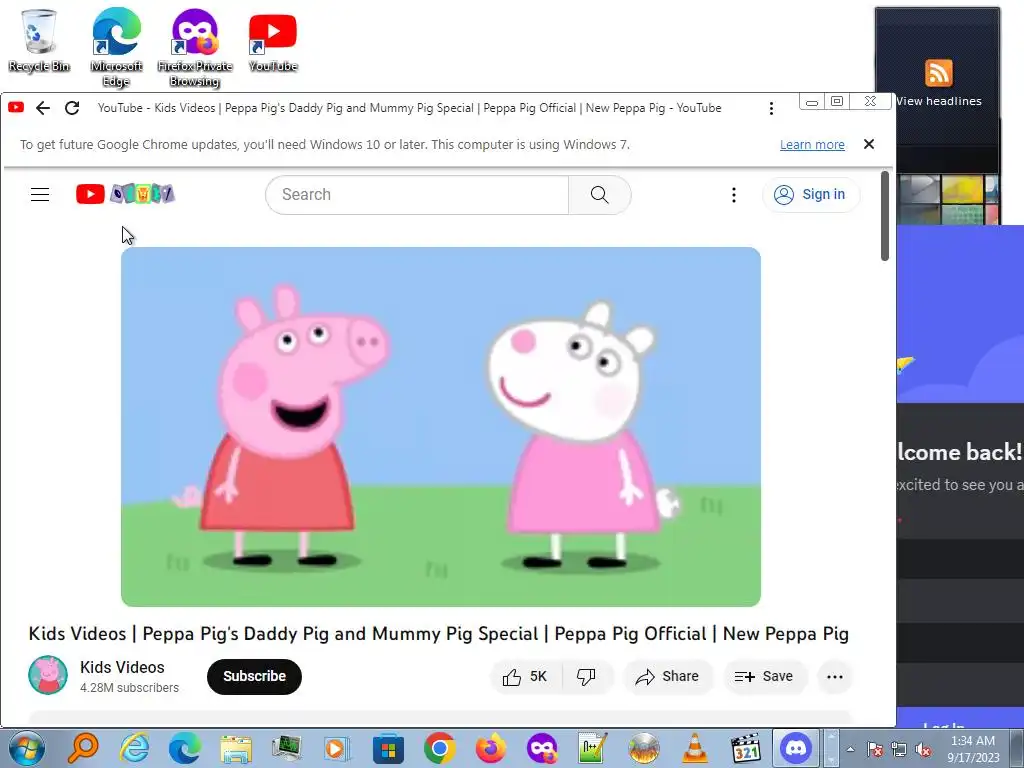Launch Internet Explorer from taskbar

pos(135,748)
